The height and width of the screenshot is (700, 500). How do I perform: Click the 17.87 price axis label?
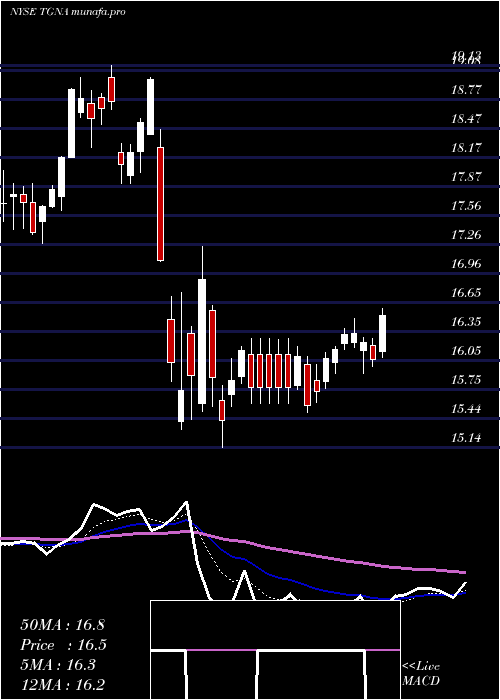tap(466, 177)
